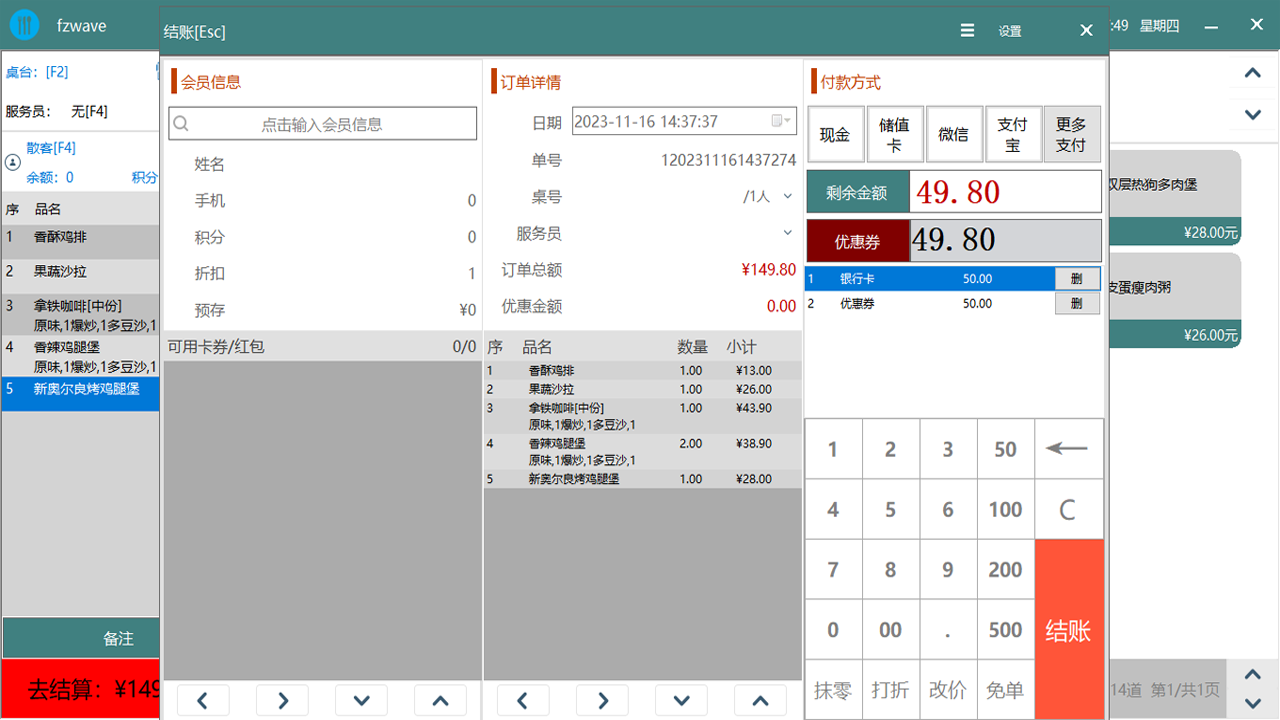1280x720 pixels.
Task: Open the 更多支付 payment options
Action: 1072,133
